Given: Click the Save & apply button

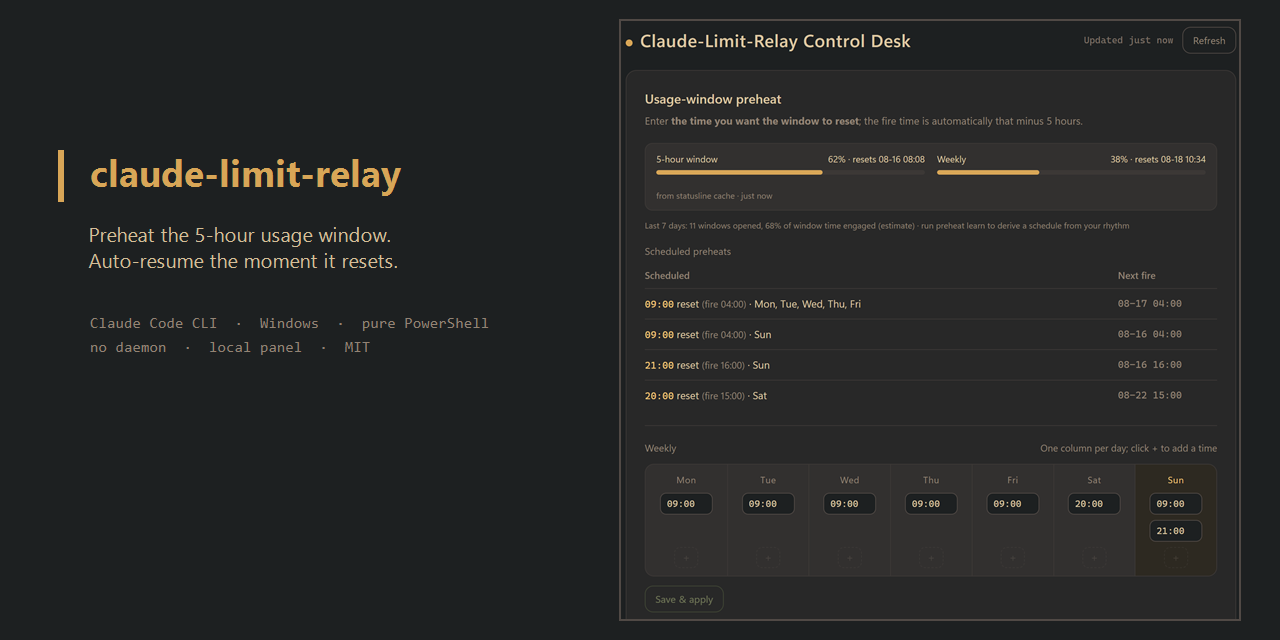Looking at the screenshot, I should [684, 599].
